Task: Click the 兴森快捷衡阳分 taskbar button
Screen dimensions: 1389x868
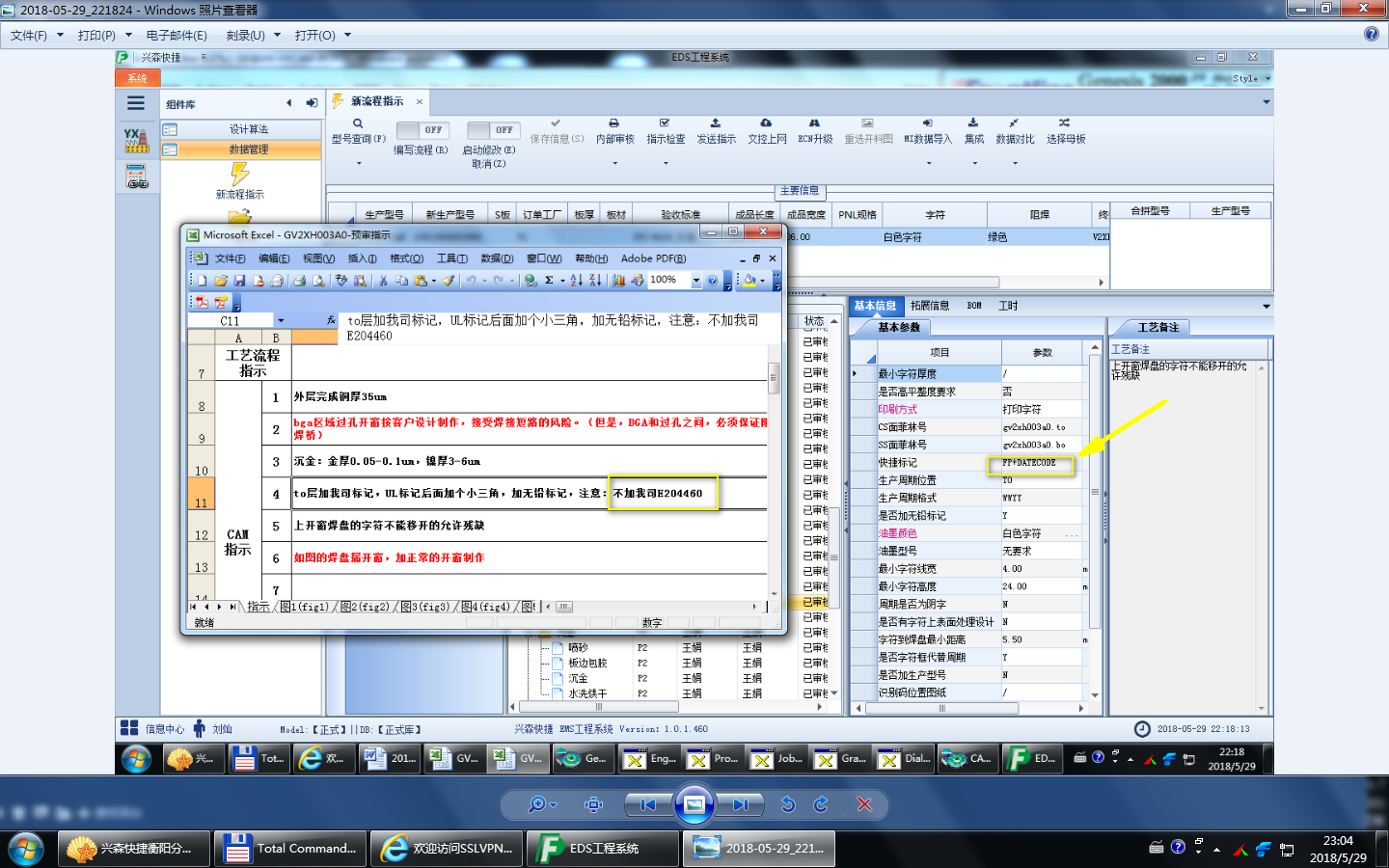Action: coord(133,849)
